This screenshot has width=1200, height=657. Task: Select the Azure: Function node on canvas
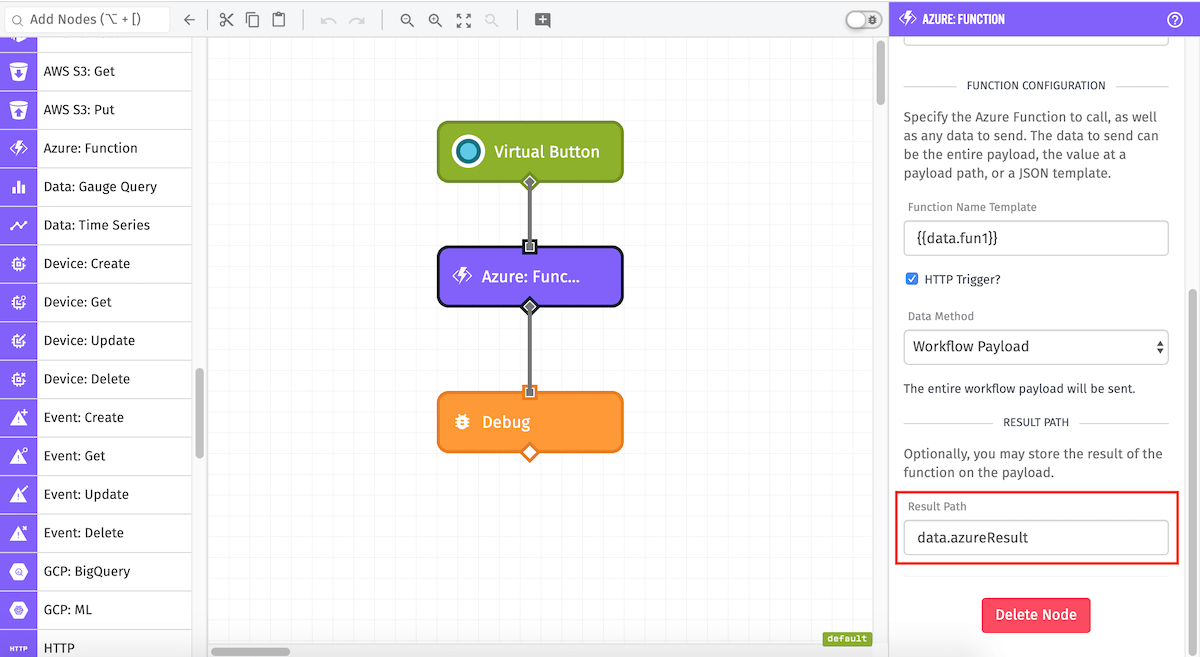point(530,276)
